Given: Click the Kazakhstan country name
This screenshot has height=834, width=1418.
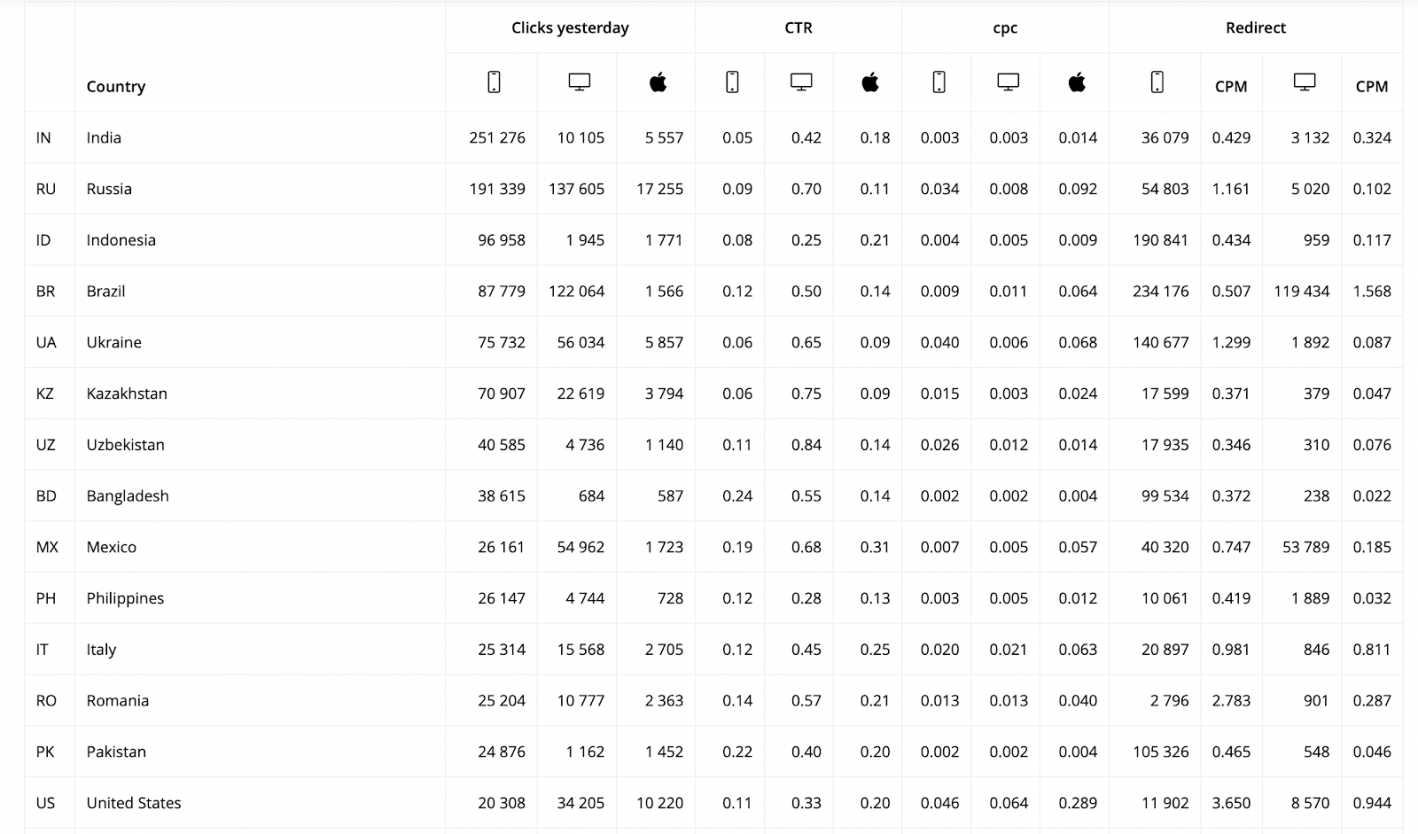Looking at the screenshot, I should click(127, 394).
